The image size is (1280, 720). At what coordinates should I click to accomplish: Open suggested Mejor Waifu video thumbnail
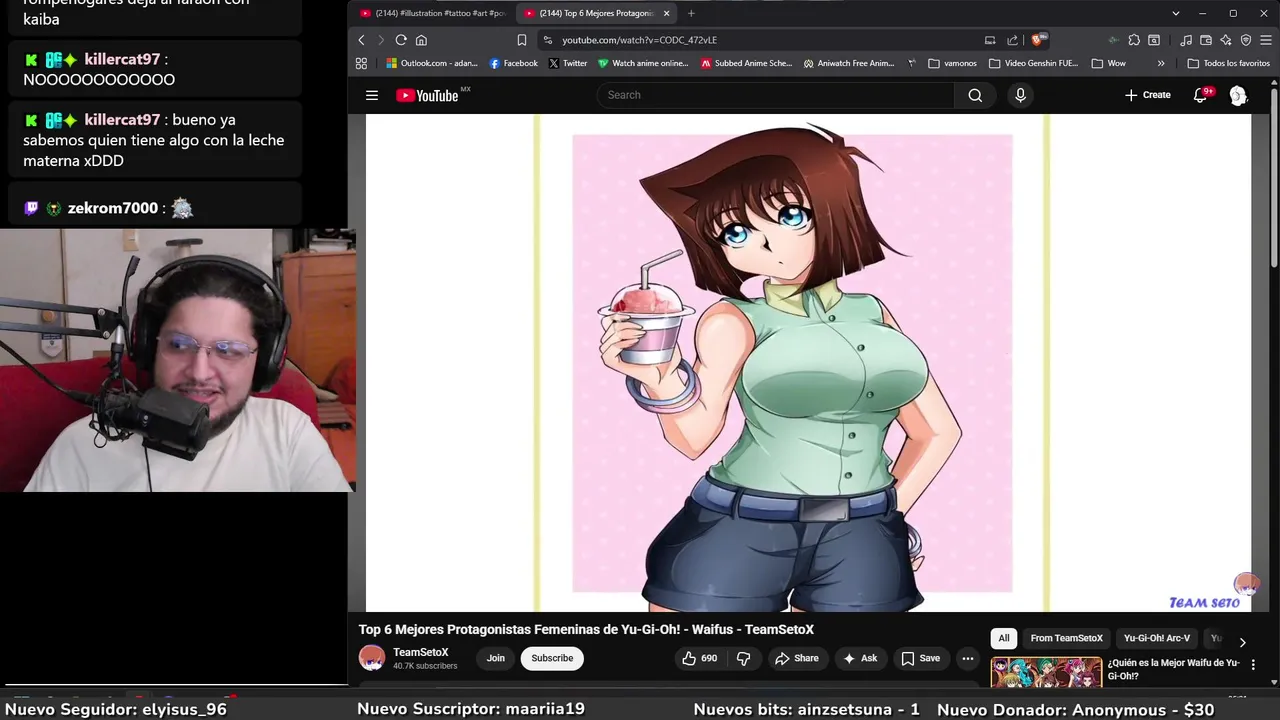(x=1046, y=673)
